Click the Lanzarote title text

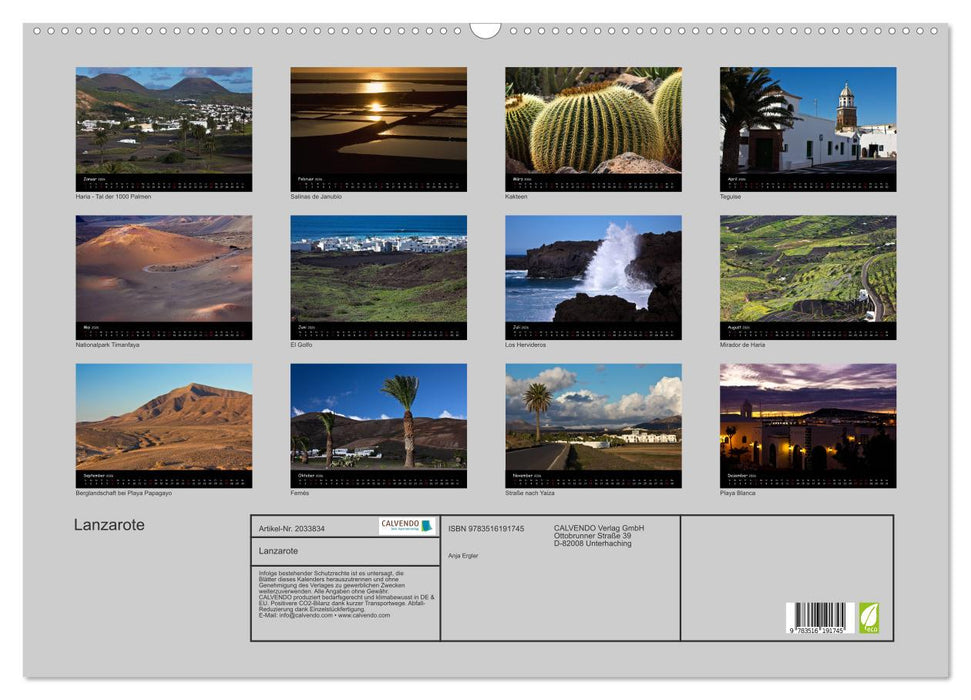coord(109,523)
